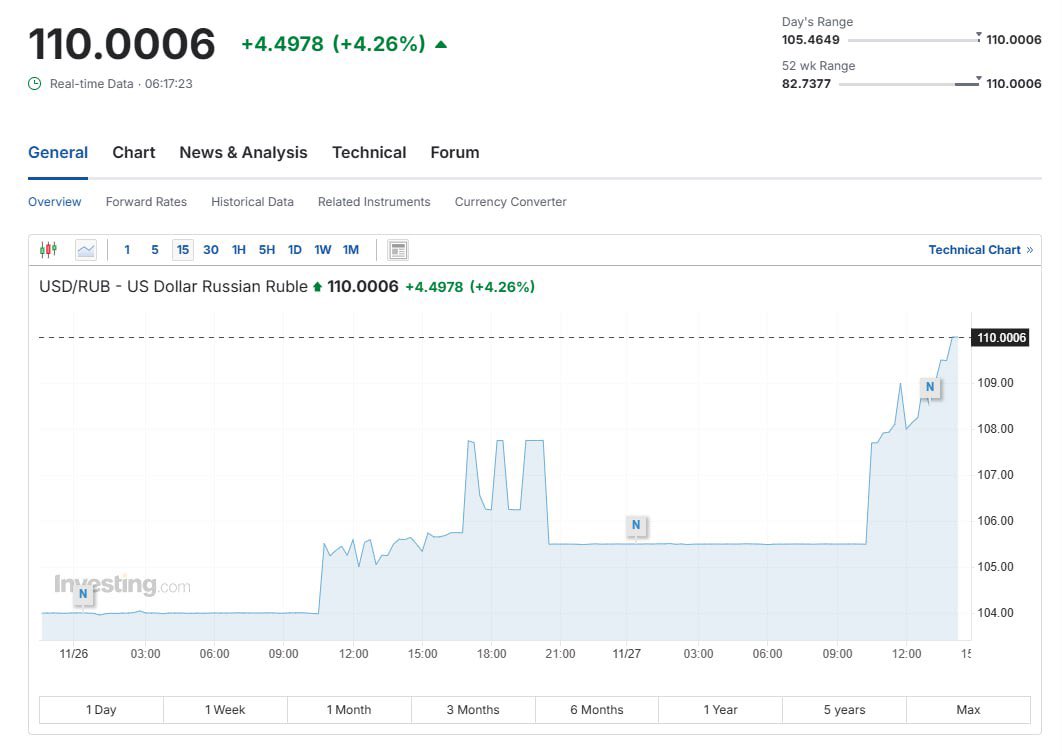
Task: Select the 30 minute interval
Action: 211,250
